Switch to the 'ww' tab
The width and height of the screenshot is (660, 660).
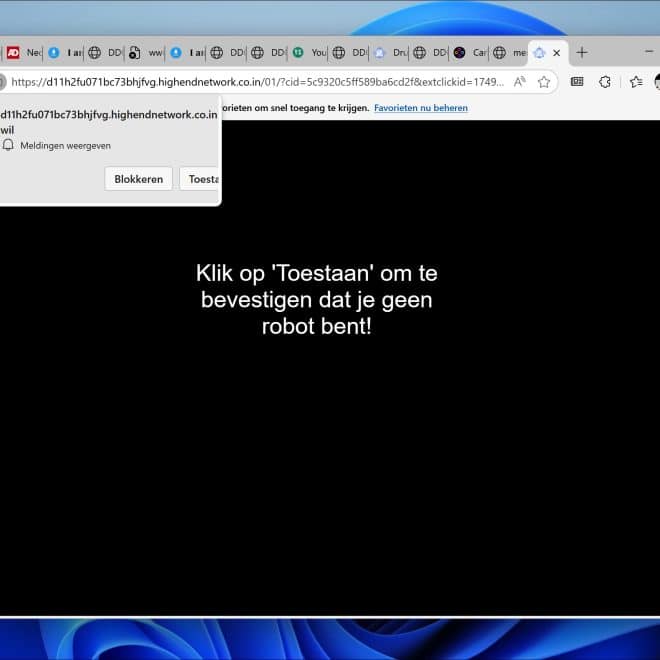145,53
